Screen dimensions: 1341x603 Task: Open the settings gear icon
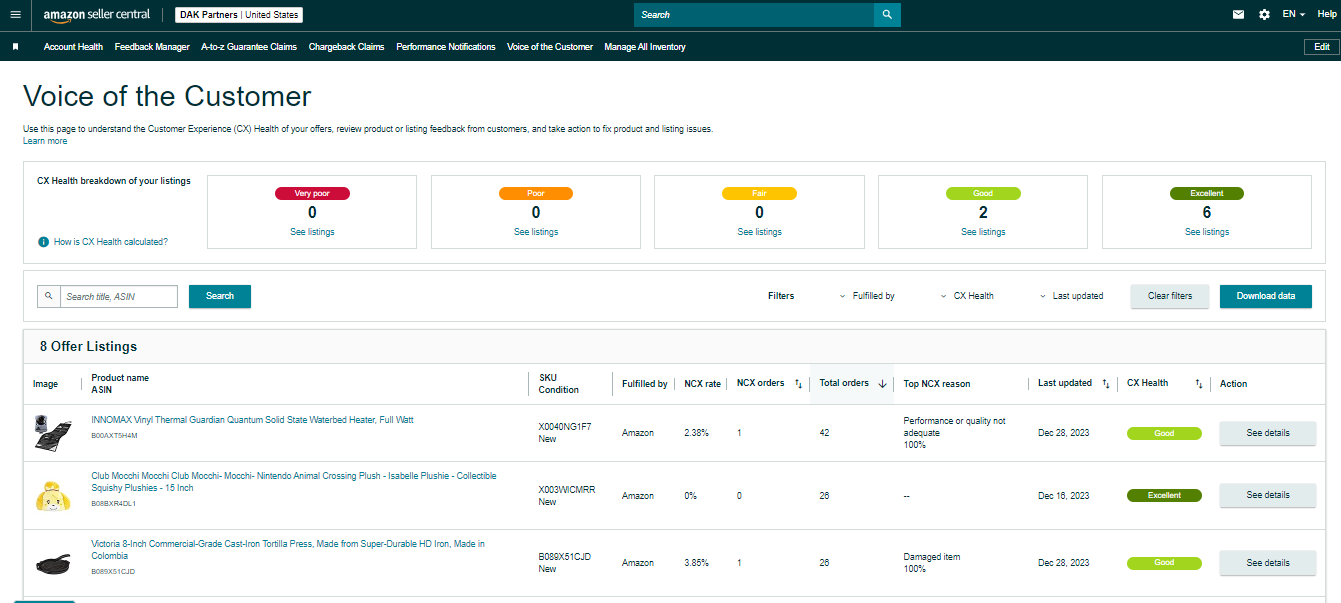(1264, 15)
